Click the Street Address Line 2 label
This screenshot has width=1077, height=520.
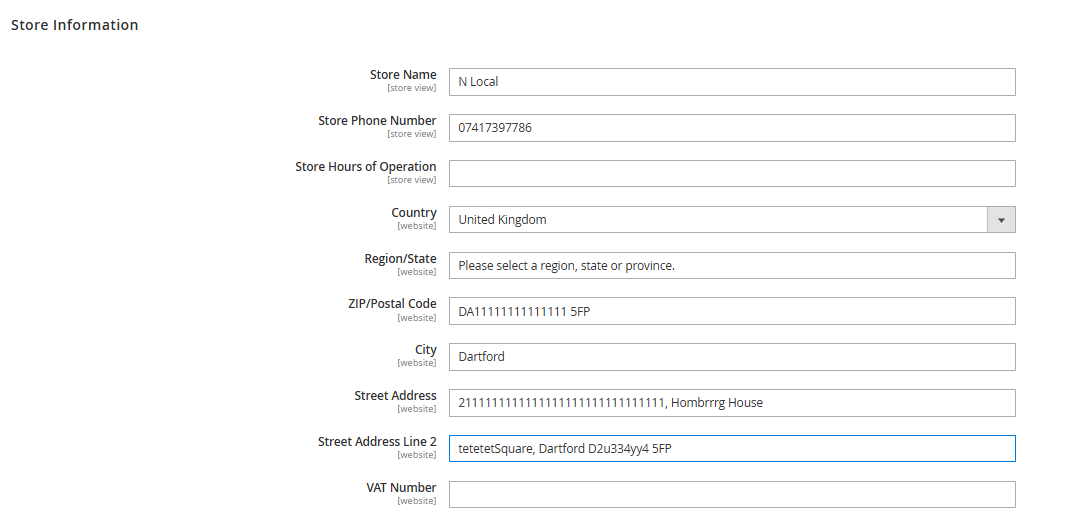coord(377,442)
